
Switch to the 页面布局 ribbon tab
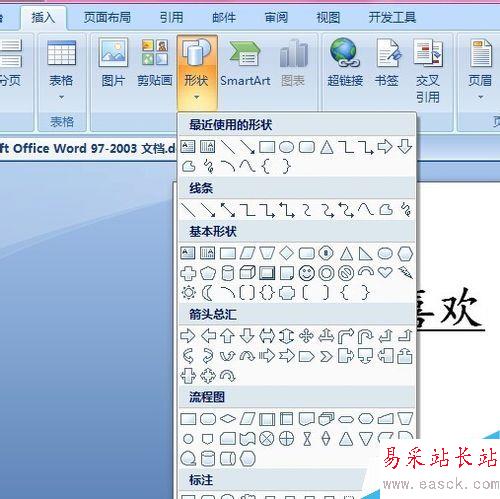tap(107, 18)
